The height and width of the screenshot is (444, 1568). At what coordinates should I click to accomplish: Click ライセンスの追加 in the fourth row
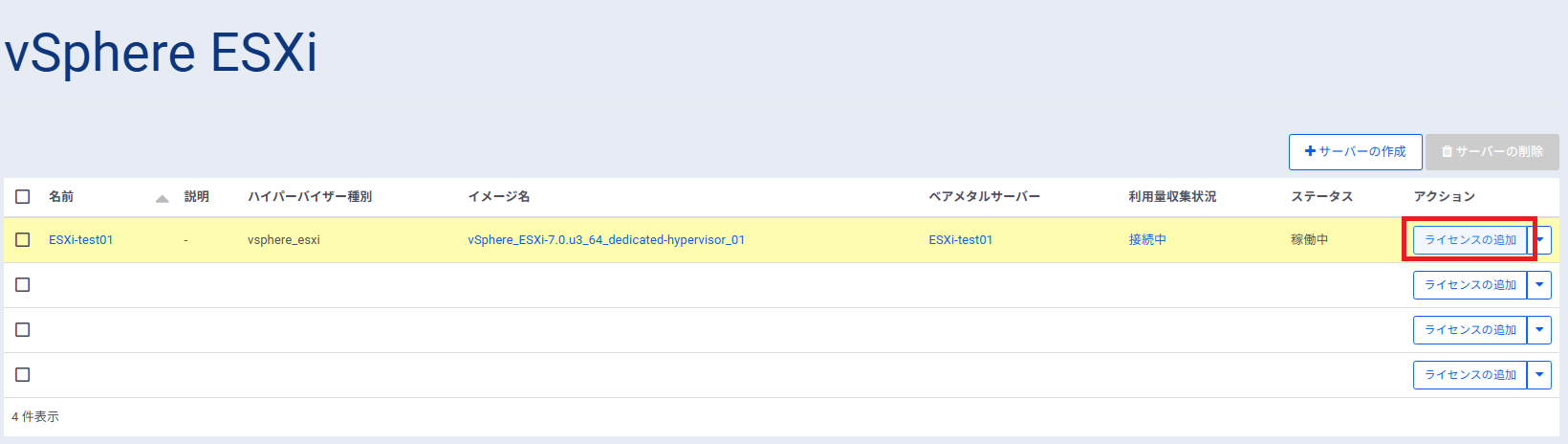click(1470, 375)
